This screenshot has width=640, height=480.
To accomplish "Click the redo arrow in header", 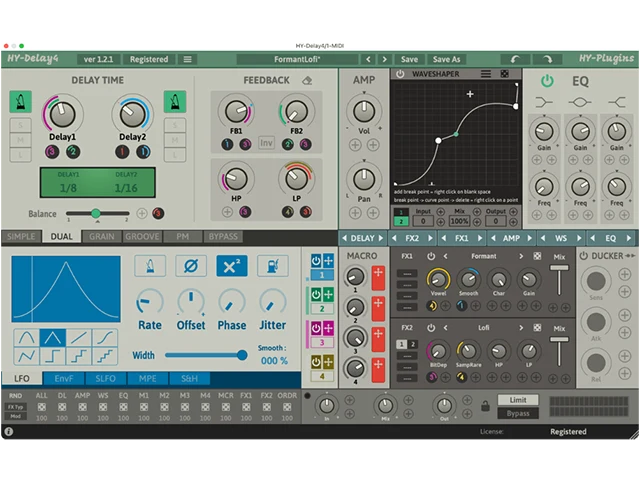I will pos(547,59).
